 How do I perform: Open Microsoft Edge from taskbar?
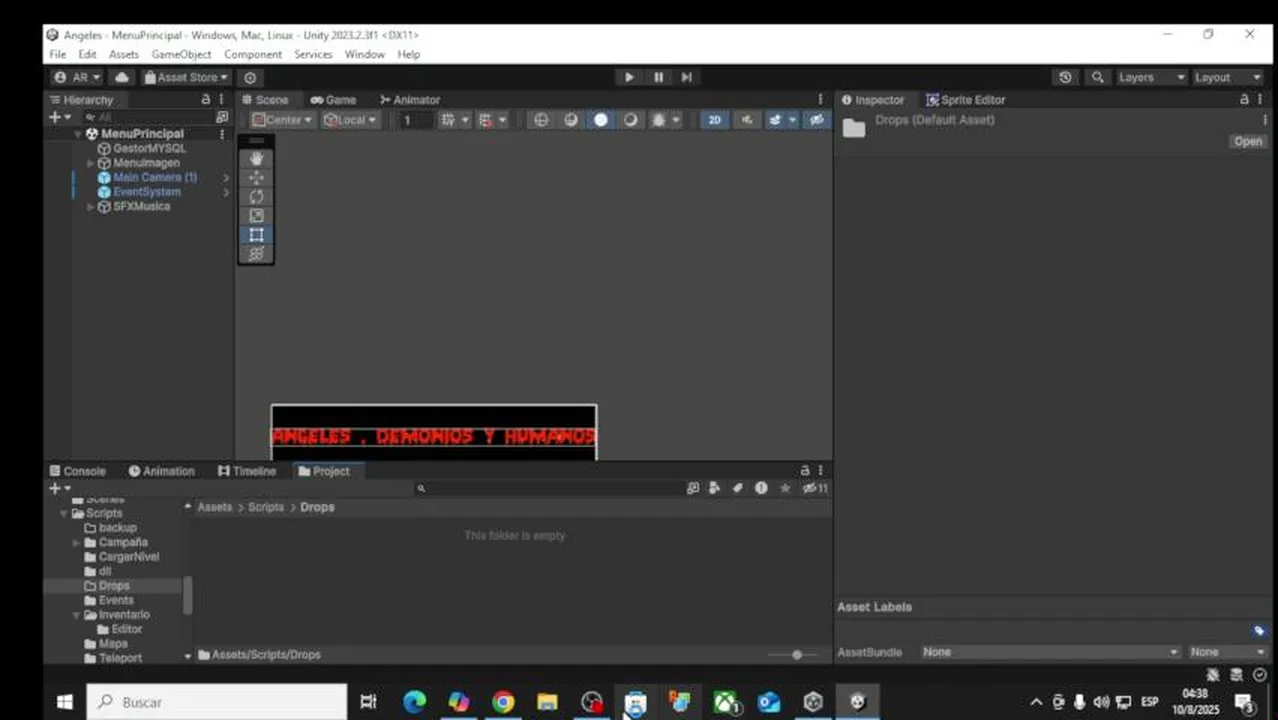pos(414,702)
